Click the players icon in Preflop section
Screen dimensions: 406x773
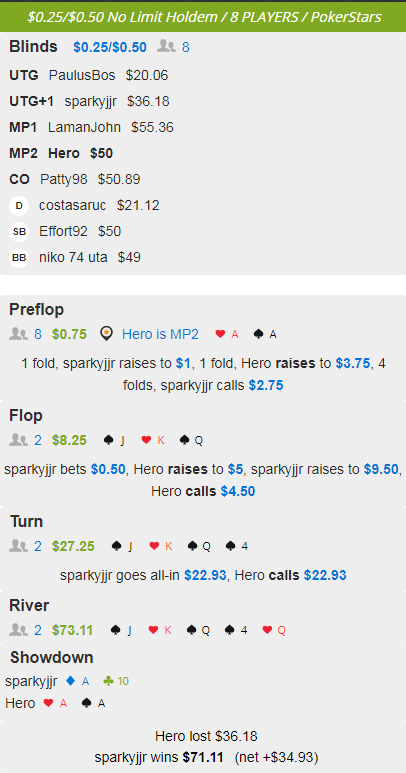18,334
